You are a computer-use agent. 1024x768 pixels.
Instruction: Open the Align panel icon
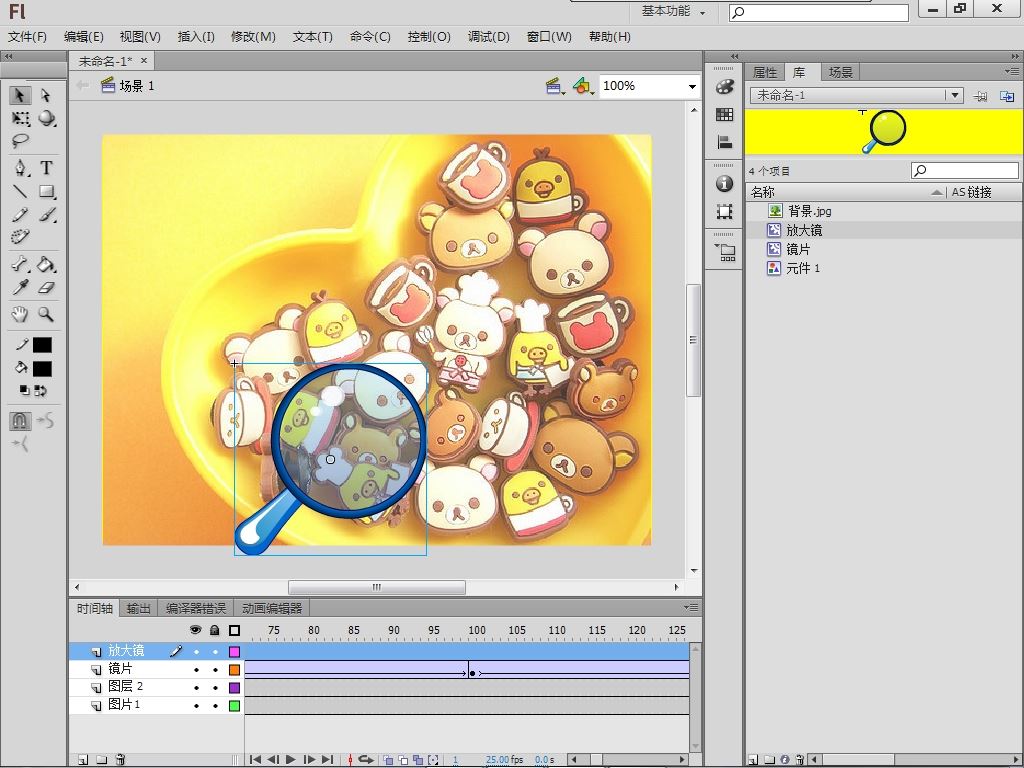click(x=724, y=142)
